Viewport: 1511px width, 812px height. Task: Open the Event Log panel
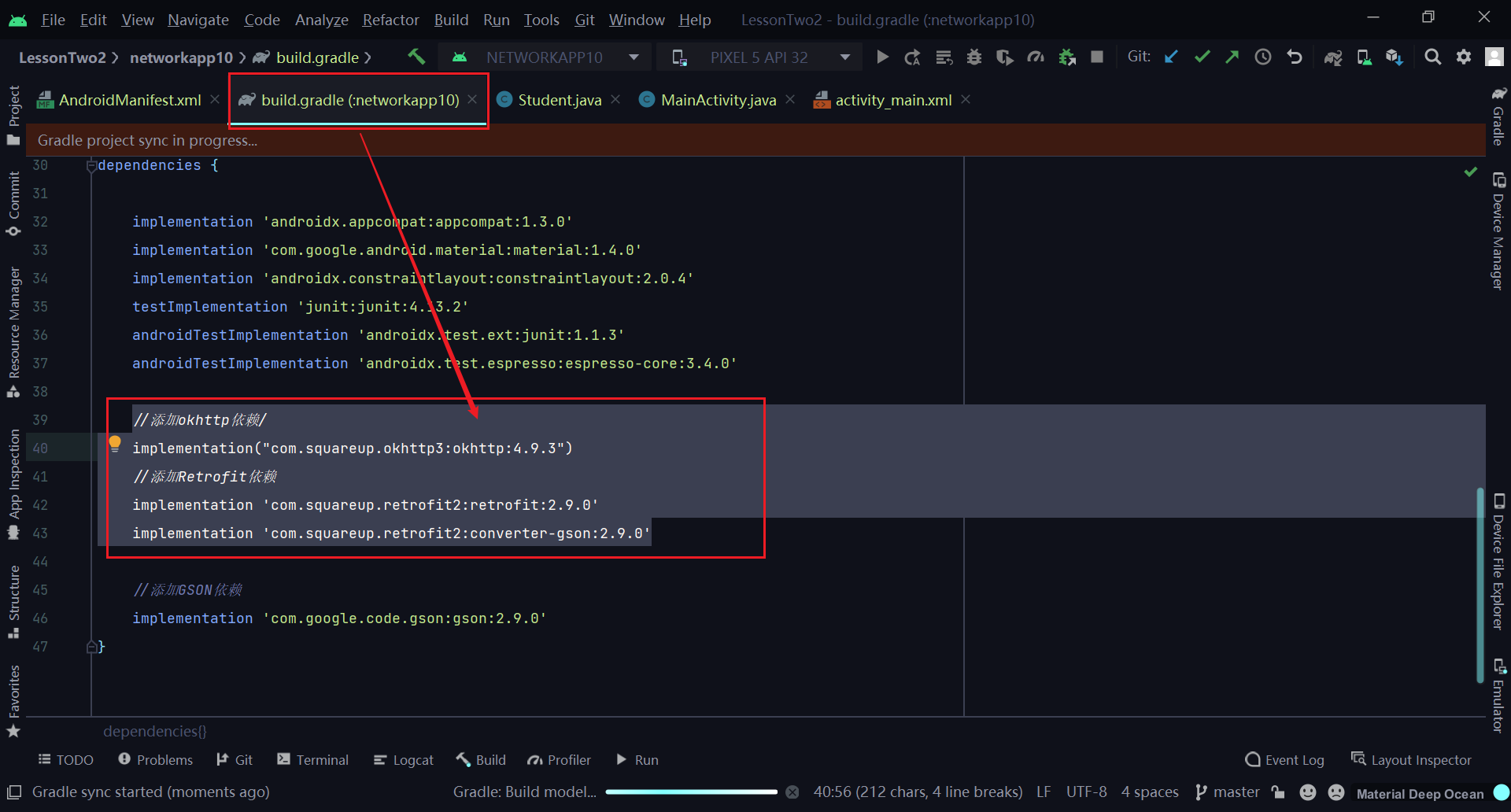1284,759
